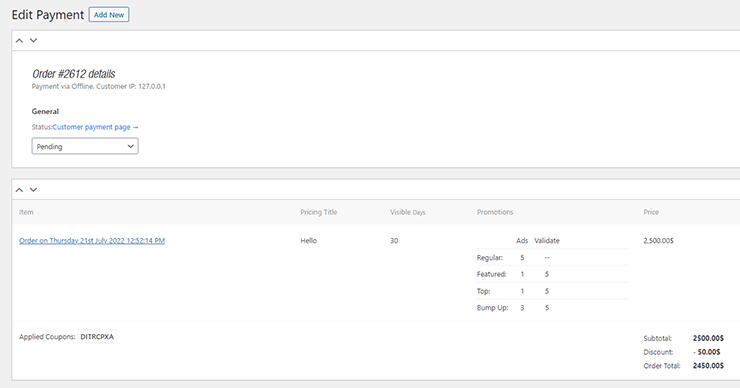Click the Regular: promotion row label
This screenshot has height=388, width=740.
(x=490, y=258)
